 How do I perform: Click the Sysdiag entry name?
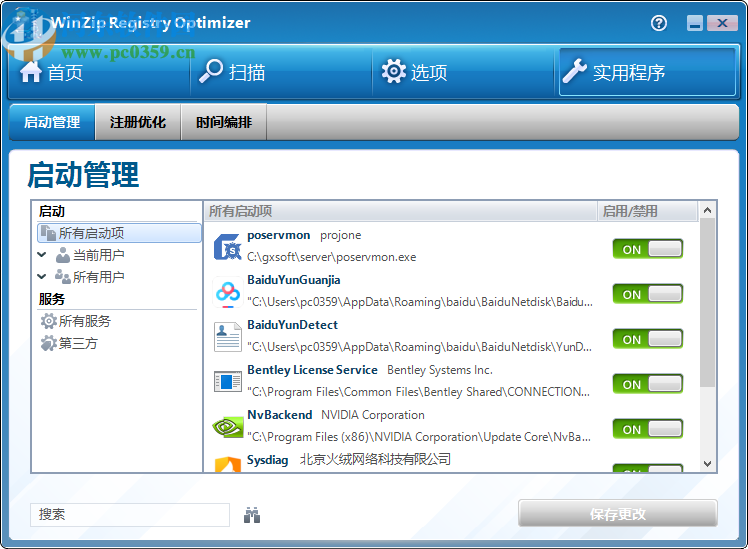tap(268, 460)
